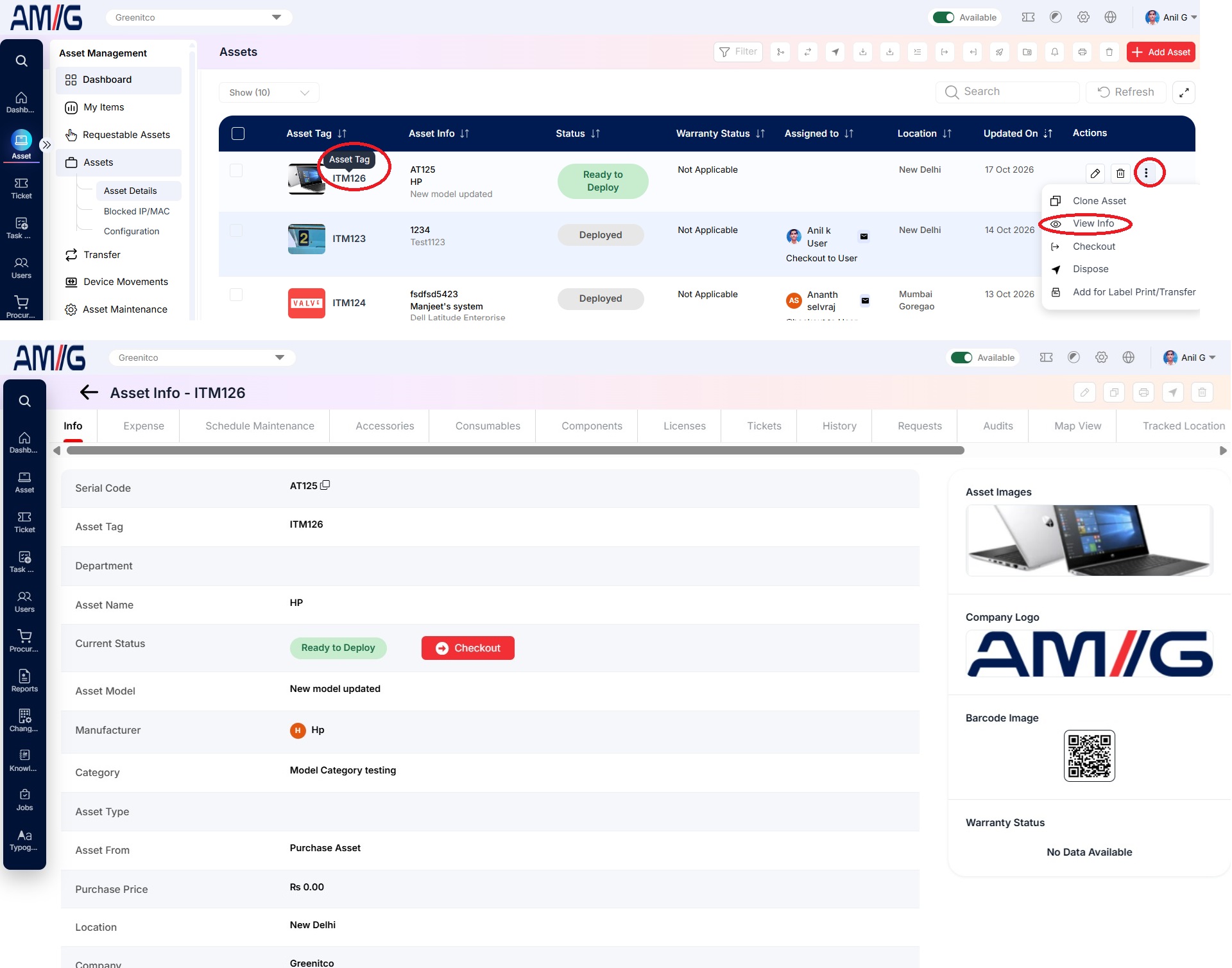Open the Show (10) page size dropdown
The image size is (1232, 968).
click(269, 92)
